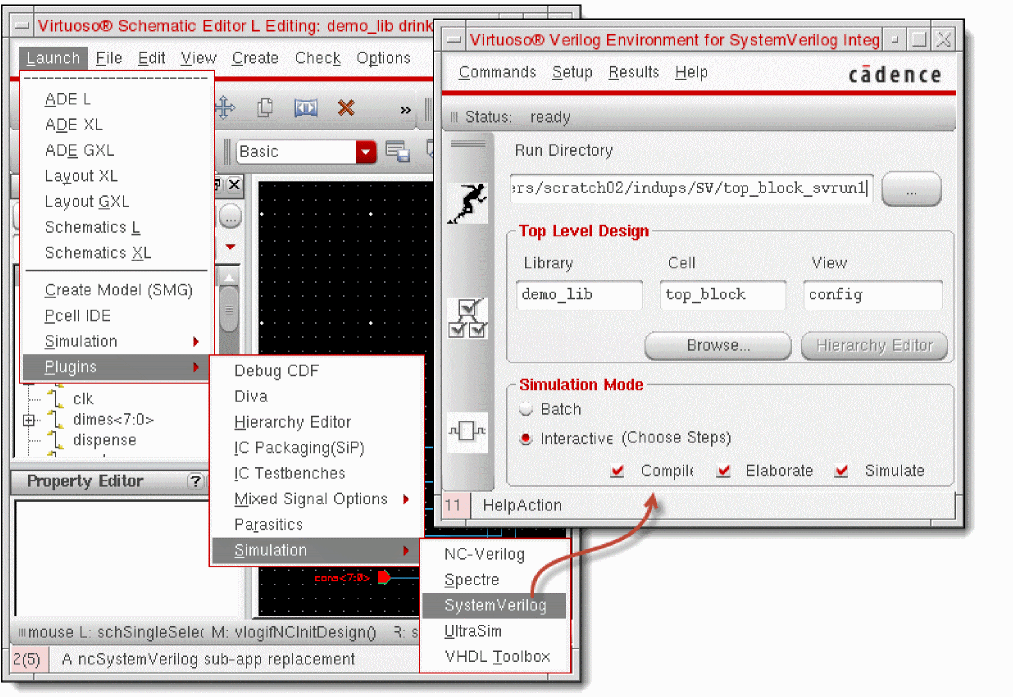The height and width of the screenshot is (697, 1013).
Task: Open the Plugins submenu arrow in Launch menu
Action: (196, 367)
